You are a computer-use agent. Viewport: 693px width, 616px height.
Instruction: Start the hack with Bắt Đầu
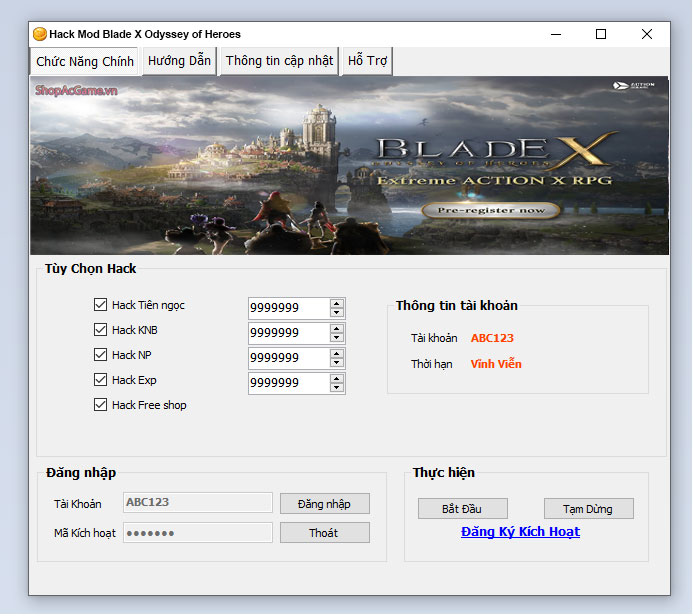(x=463, y=509)
